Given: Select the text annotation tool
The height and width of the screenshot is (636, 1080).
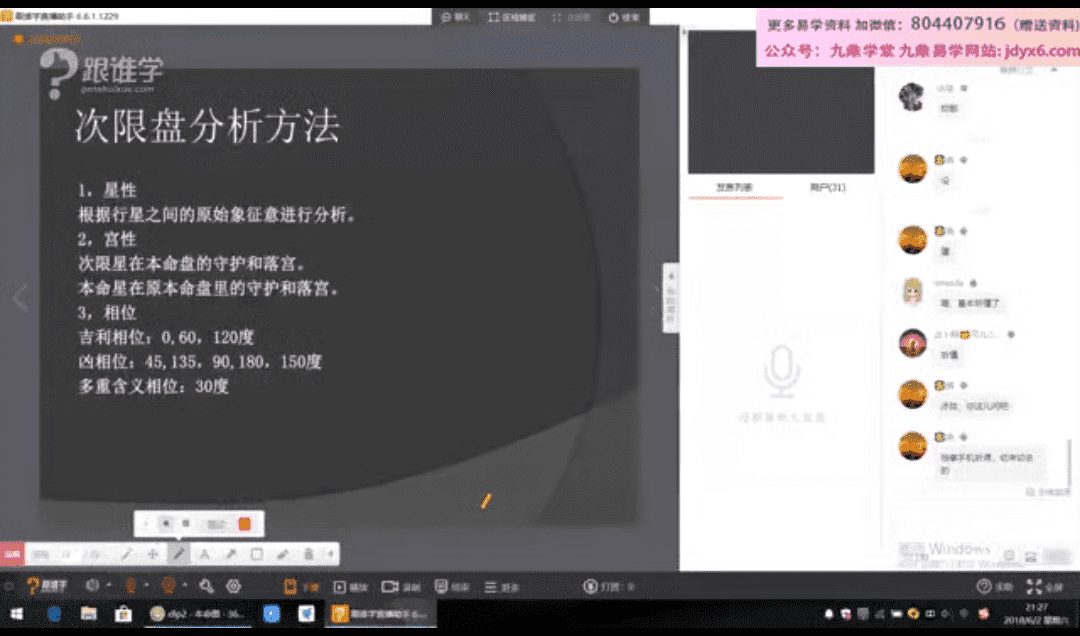Looking at the screenshot, I should pos(204,553).
